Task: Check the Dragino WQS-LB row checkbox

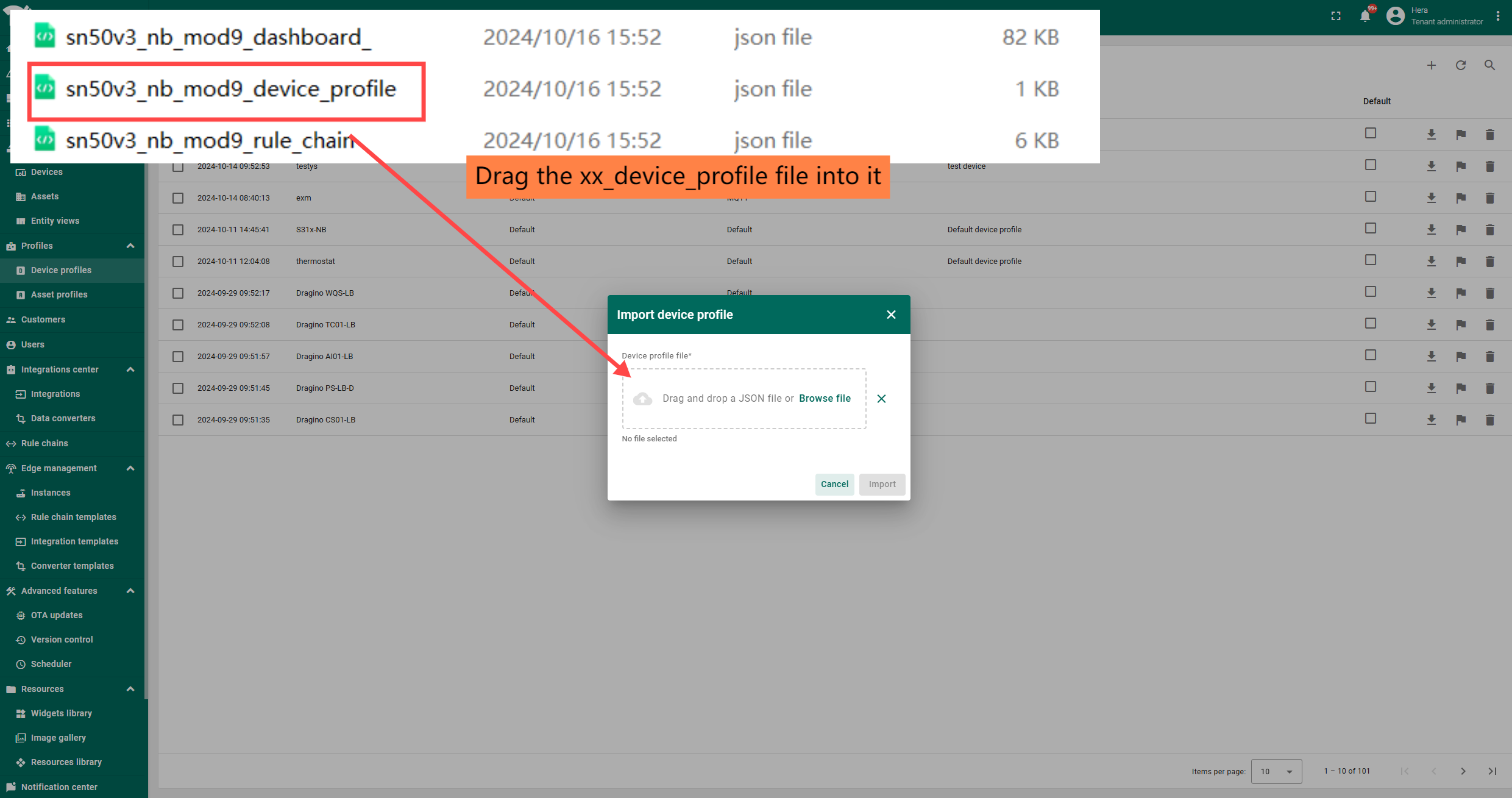Action: (178, 293)
